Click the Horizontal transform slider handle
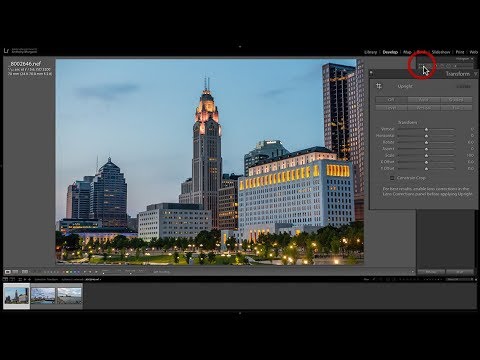The width and height of the screenshot is (480, 360). (x=426, y=136)
